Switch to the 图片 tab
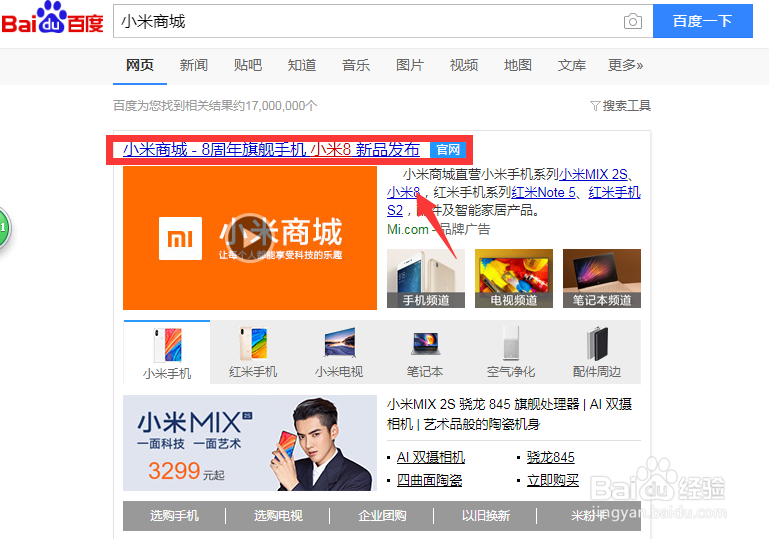The width and height of the screenshot is (769, 539). (410, 65)
